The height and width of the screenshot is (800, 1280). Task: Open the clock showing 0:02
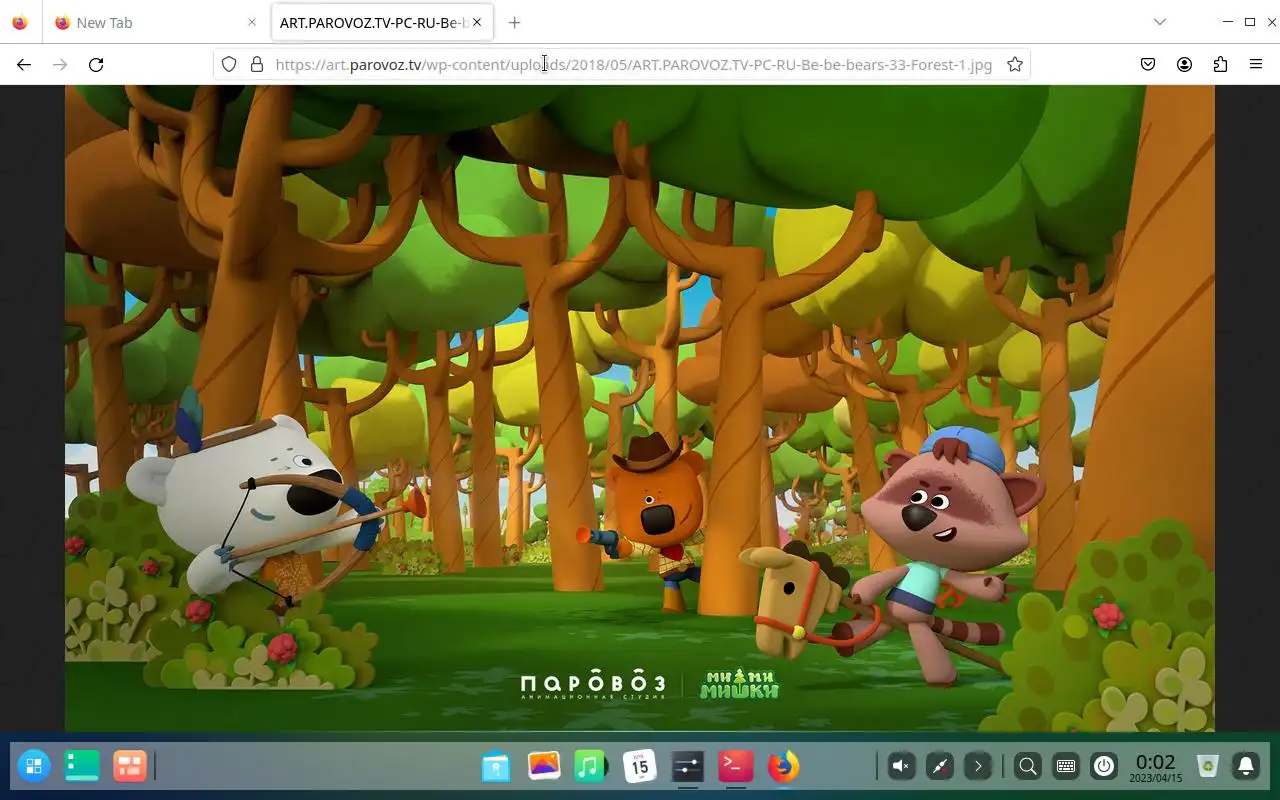pos(1156,767)
